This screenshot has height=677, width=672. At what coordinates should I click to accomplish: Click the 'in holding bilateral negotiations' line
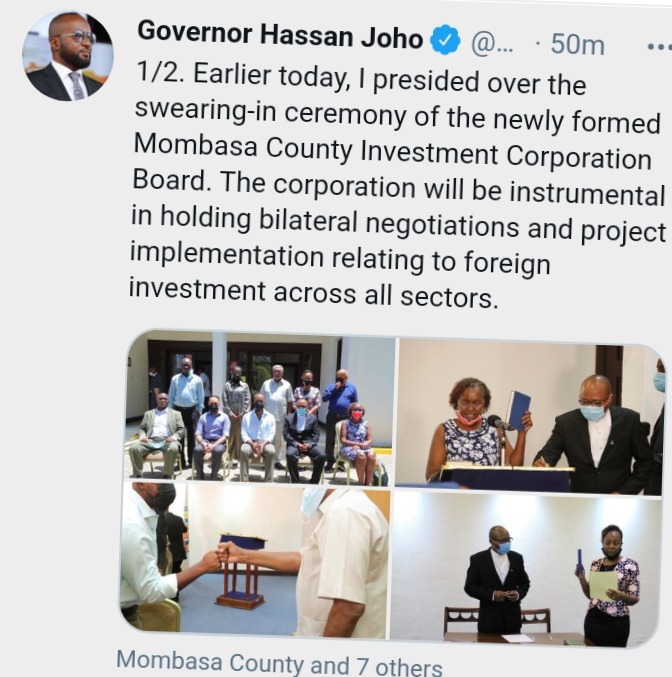[398, 223]
